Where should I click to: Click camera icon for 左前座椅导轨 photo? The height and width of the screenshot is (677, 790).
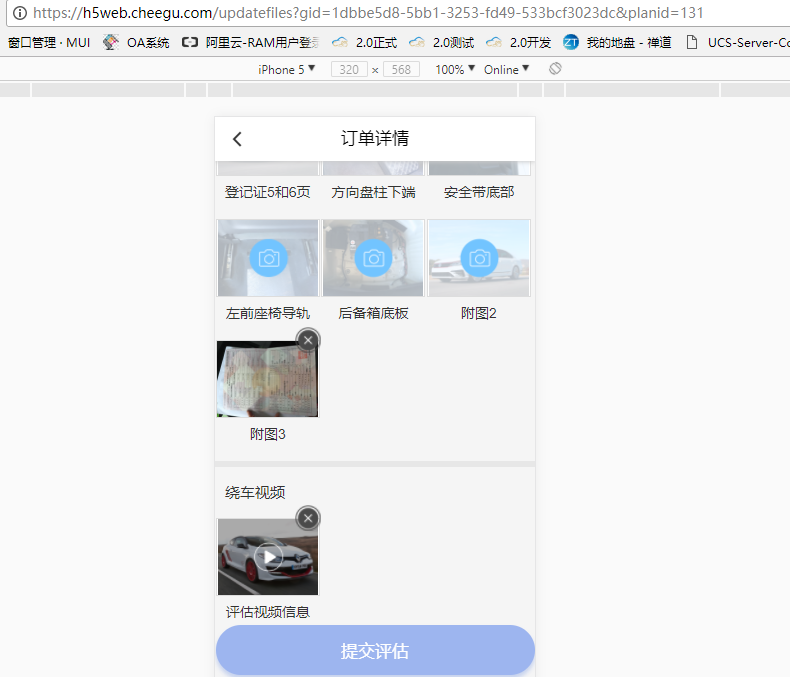(x=268, y=258)
